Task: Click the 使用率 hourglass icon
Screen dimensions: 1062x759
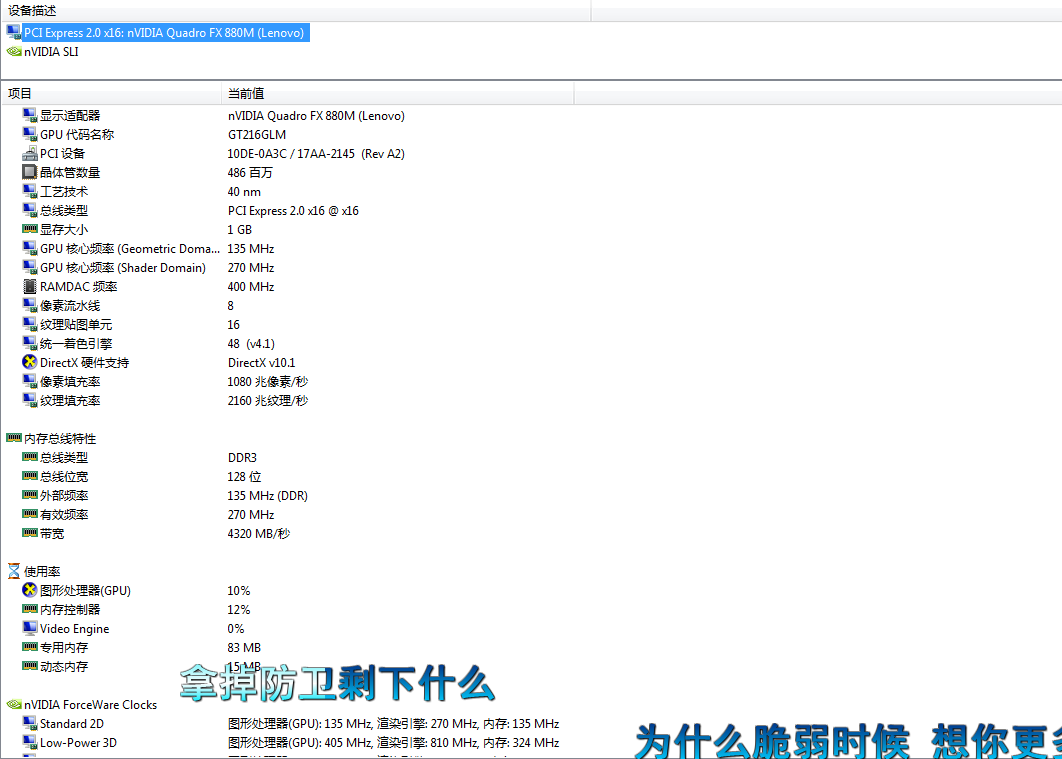Action: point(13,572)
